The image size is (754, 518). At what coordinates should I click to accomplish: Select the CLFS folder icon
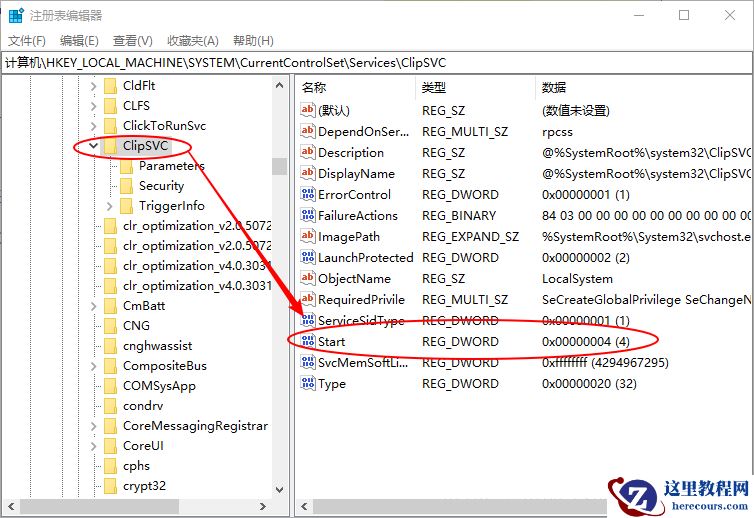pos(111,106)
